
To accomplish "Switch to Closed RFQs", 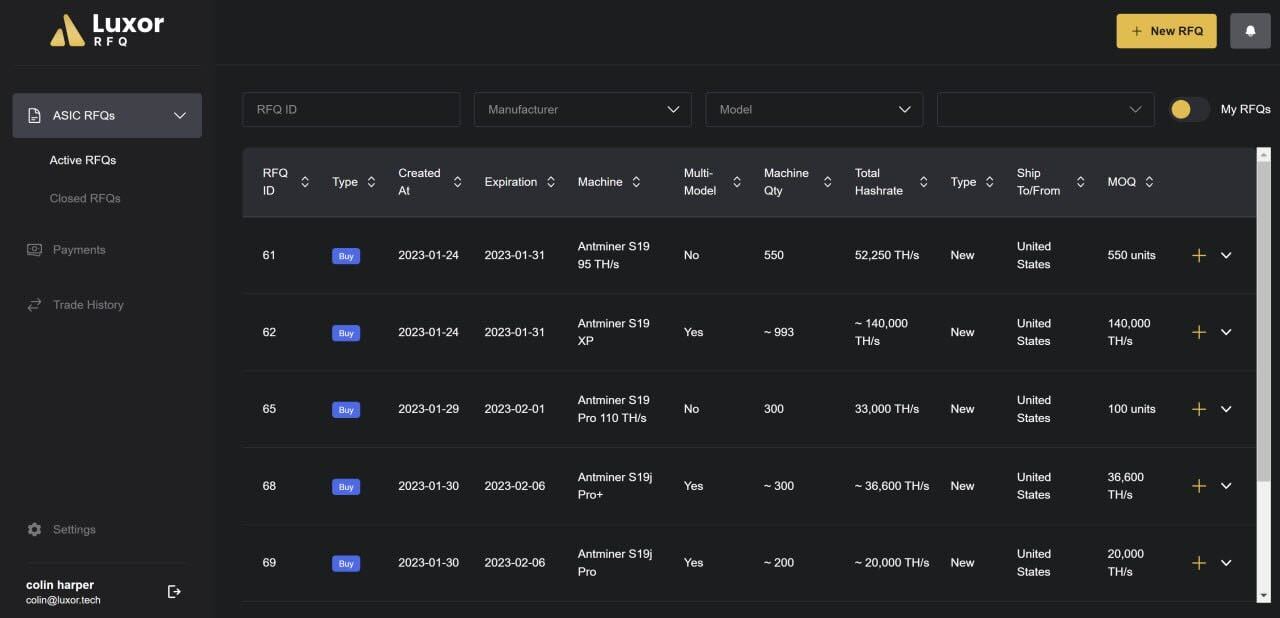I will point(83,198).
